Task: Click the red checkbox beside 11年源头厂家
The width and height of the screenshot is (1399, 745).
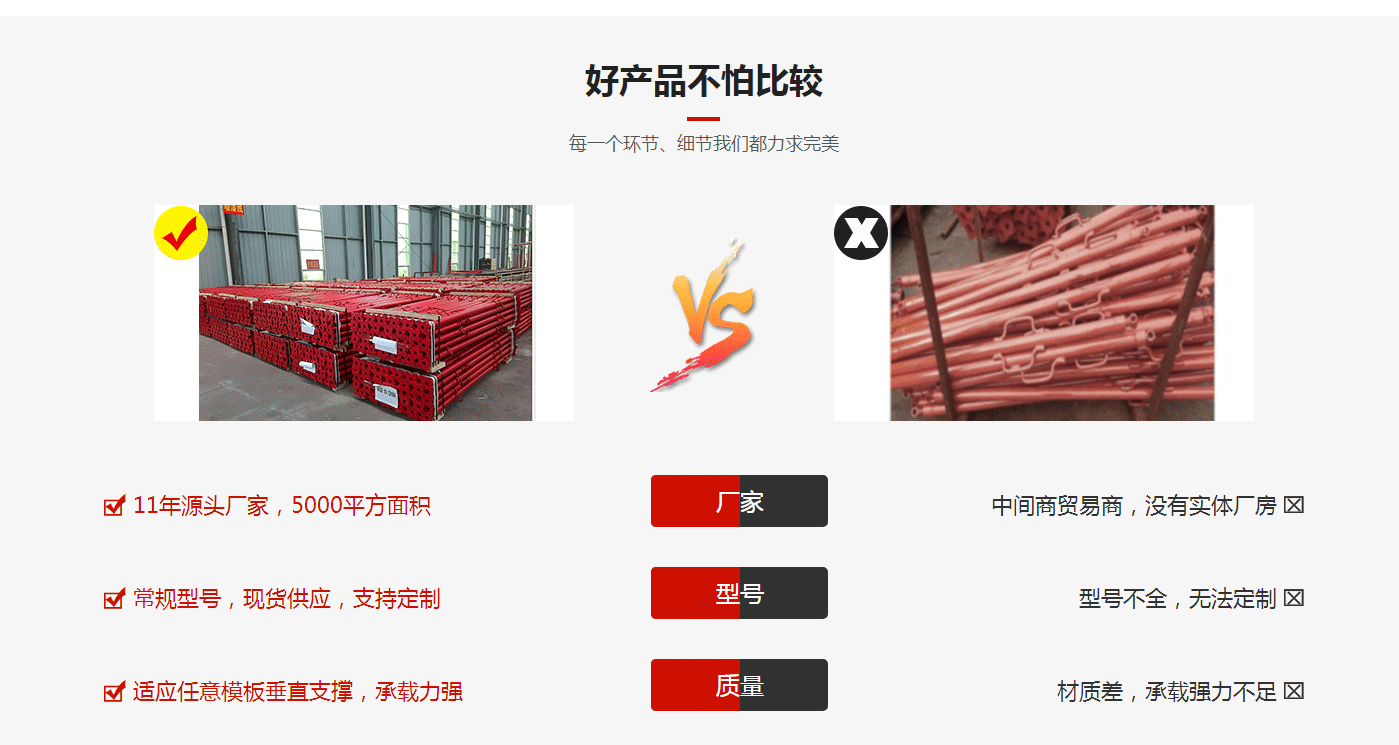Action: tap(114, 506)
